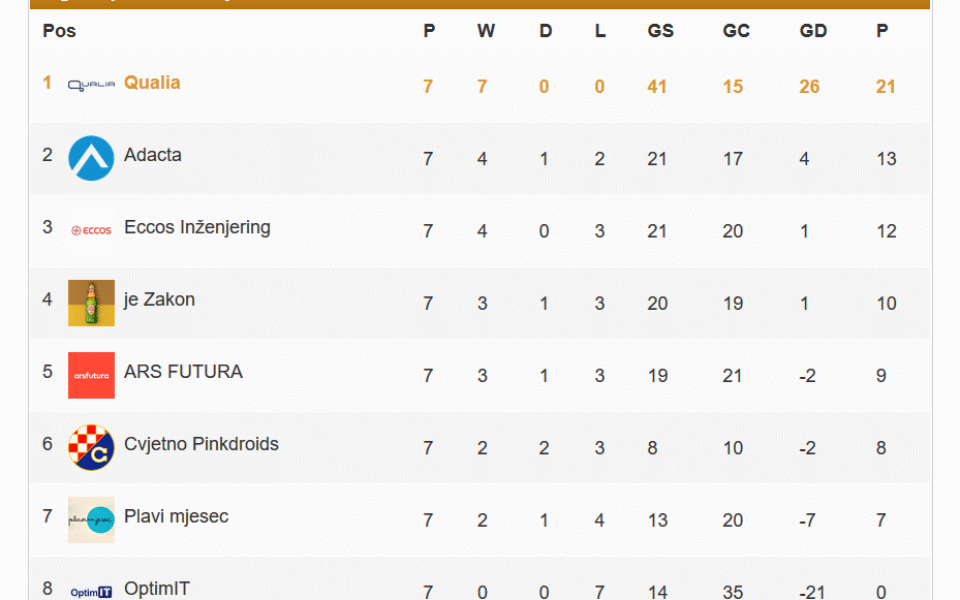960x600 pixels.
Task: Open the Adacta team link
Action: coord(153,155)
